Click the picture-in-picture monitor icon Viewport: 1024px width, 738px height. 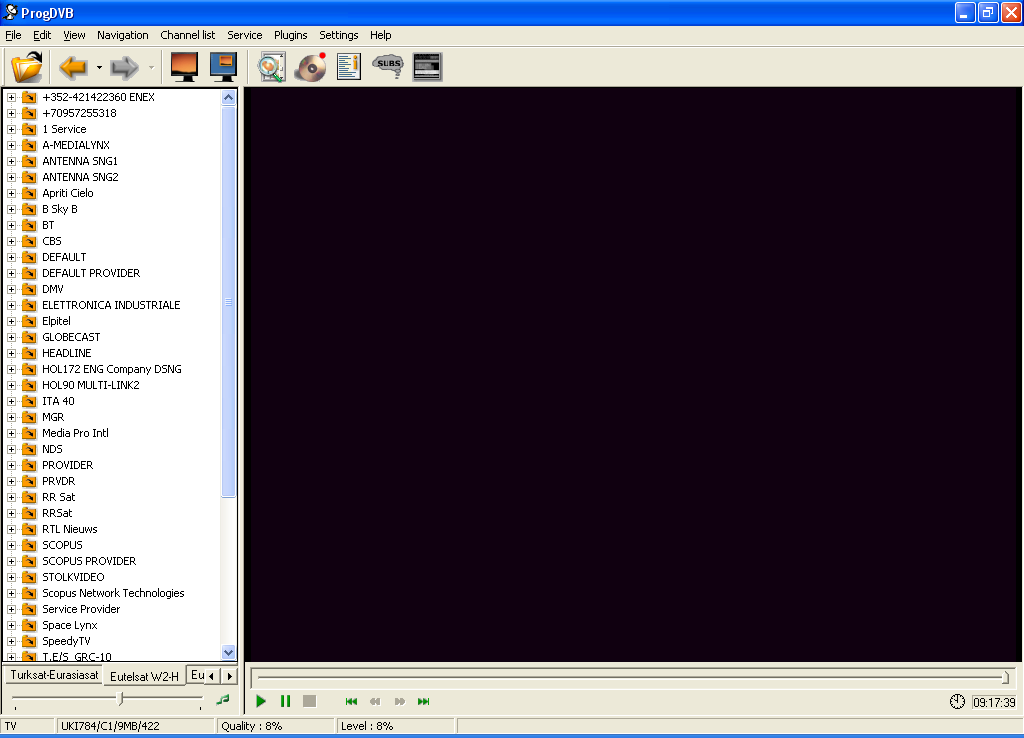(223, 67)
